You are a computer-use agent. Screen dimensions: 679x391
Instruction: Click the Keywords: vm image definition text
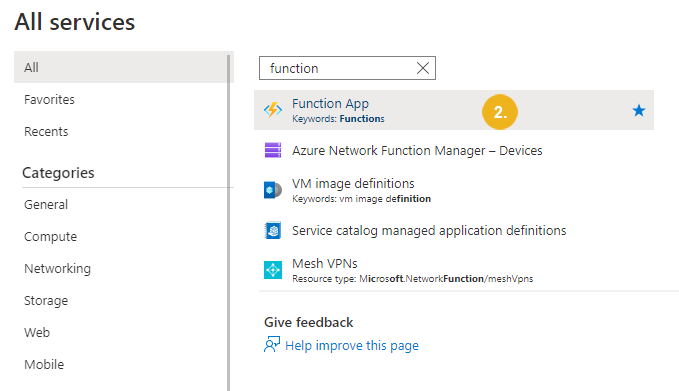point(361,199)
